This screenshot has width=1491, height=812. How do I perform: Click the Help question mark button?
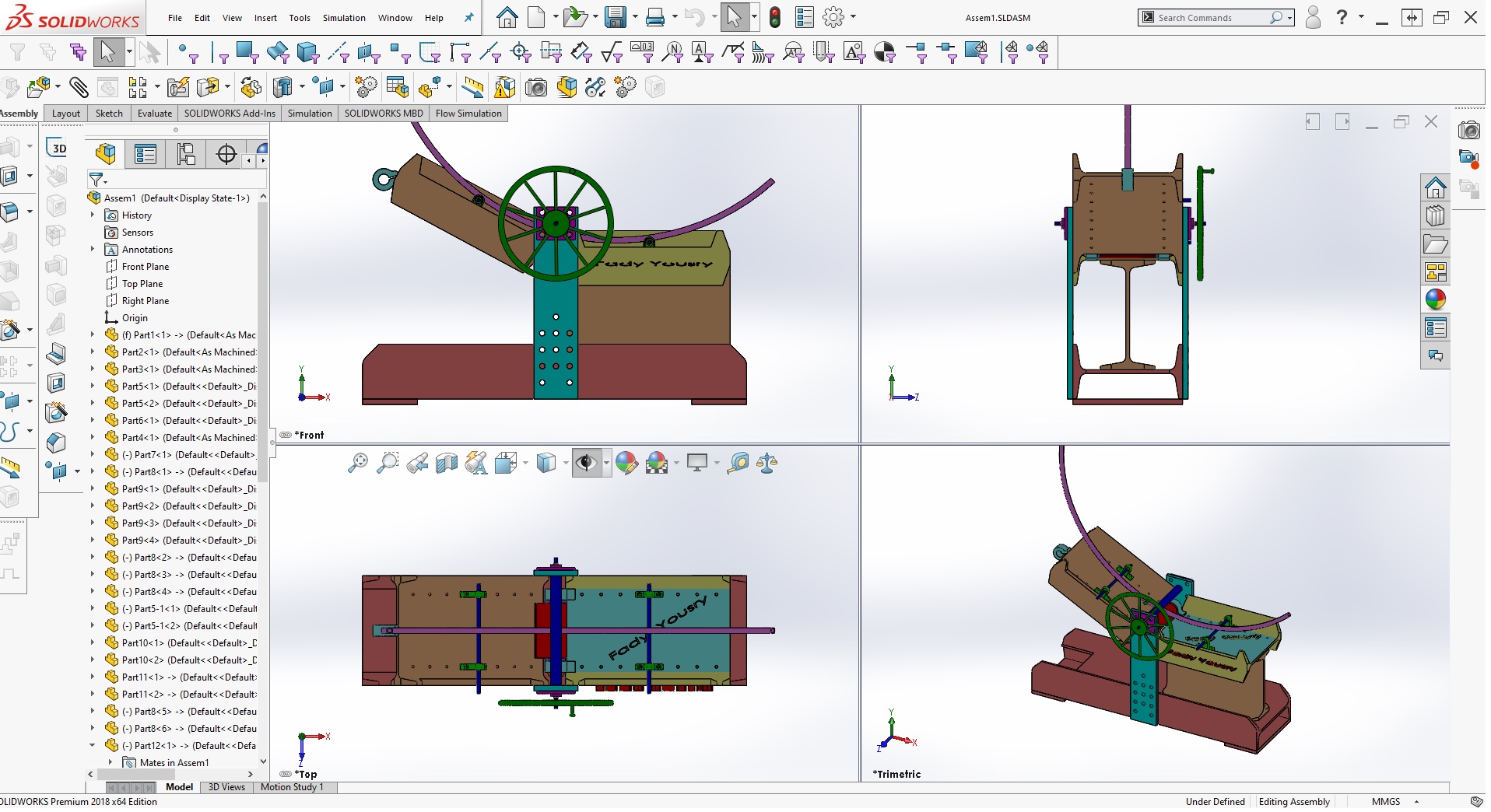(1342, 17)
